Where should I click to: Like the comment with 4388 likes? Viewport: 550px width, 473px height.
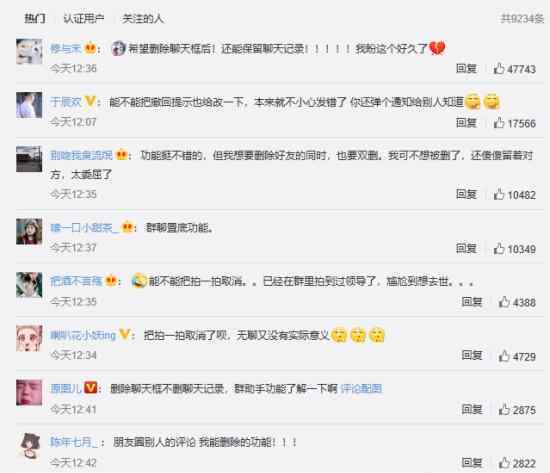(x=504, y=302)
